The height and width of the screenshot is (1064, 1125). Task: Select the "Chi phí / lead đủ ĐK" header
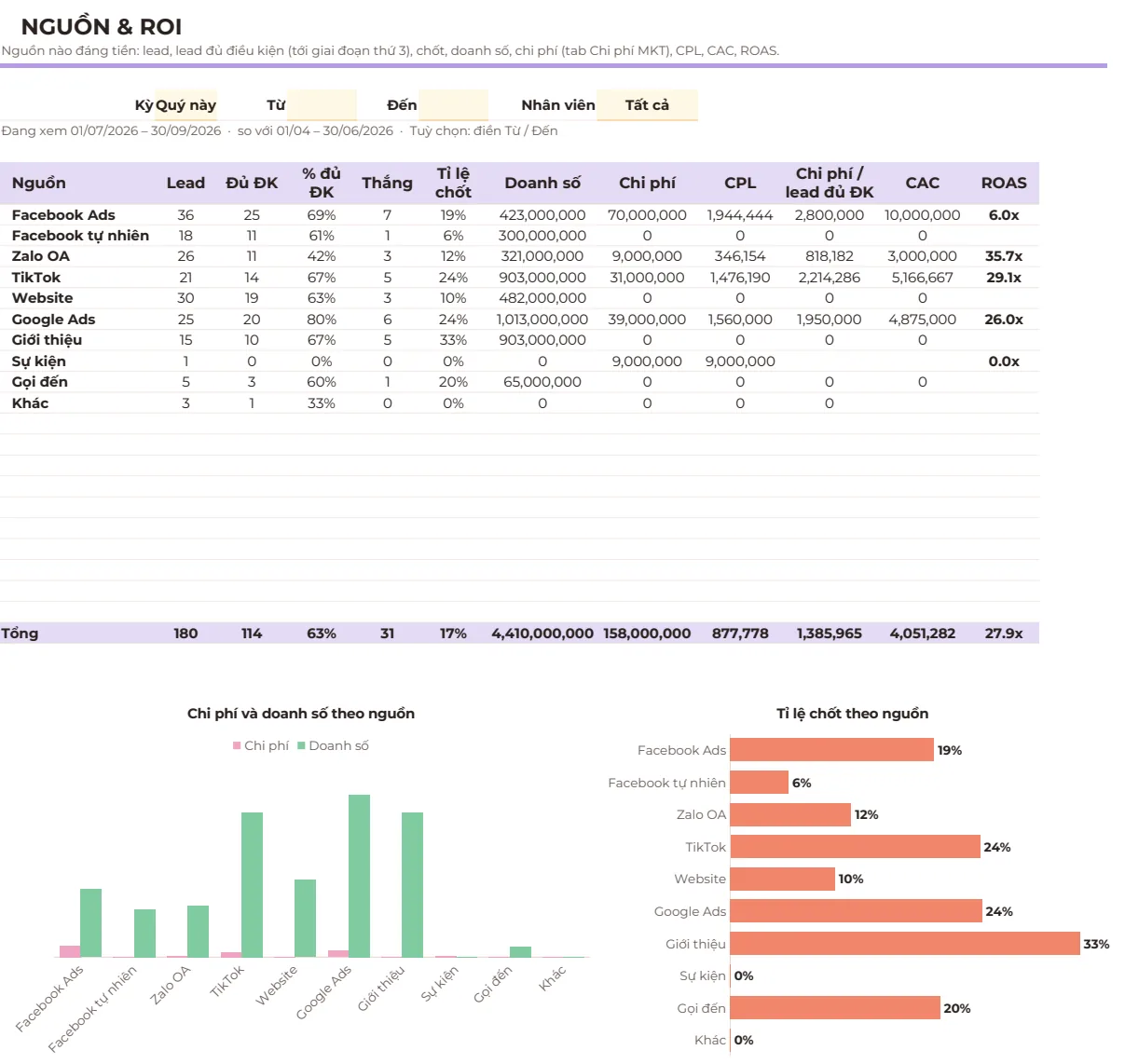click(x=830, y=183)
